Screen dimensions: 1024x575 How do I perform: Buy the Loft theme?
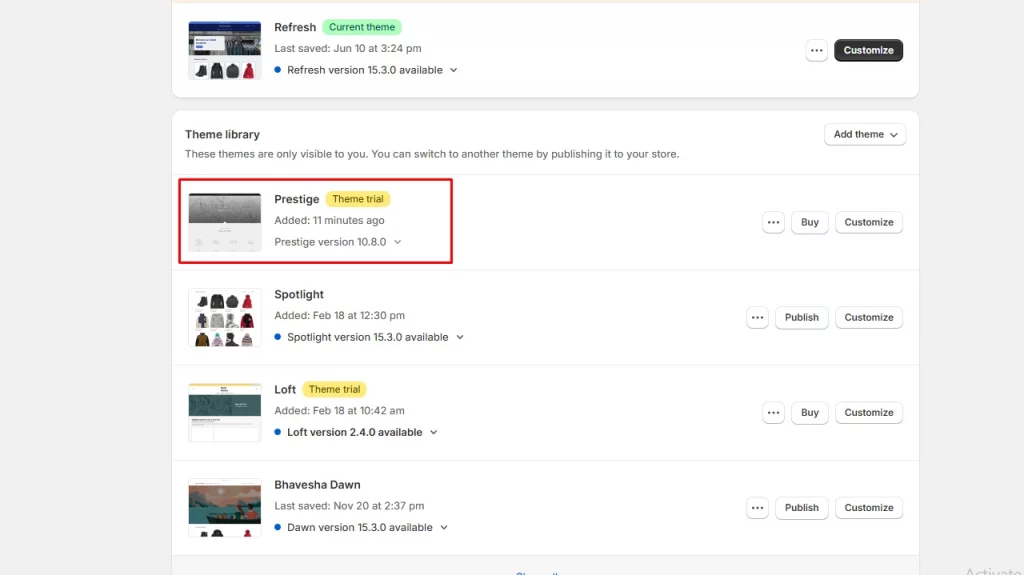pyautogui.click(x=810, y=412)
